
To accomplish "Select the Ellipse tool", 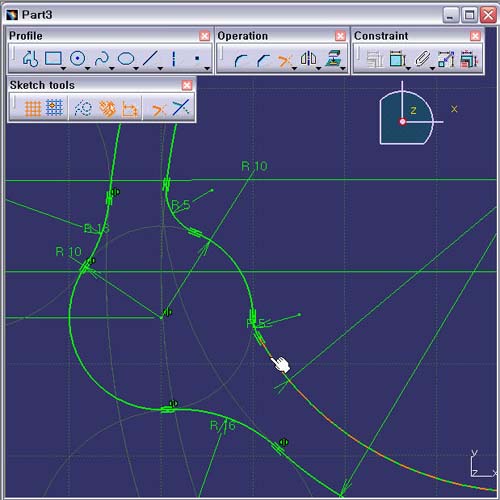I will tap(126, 59).
